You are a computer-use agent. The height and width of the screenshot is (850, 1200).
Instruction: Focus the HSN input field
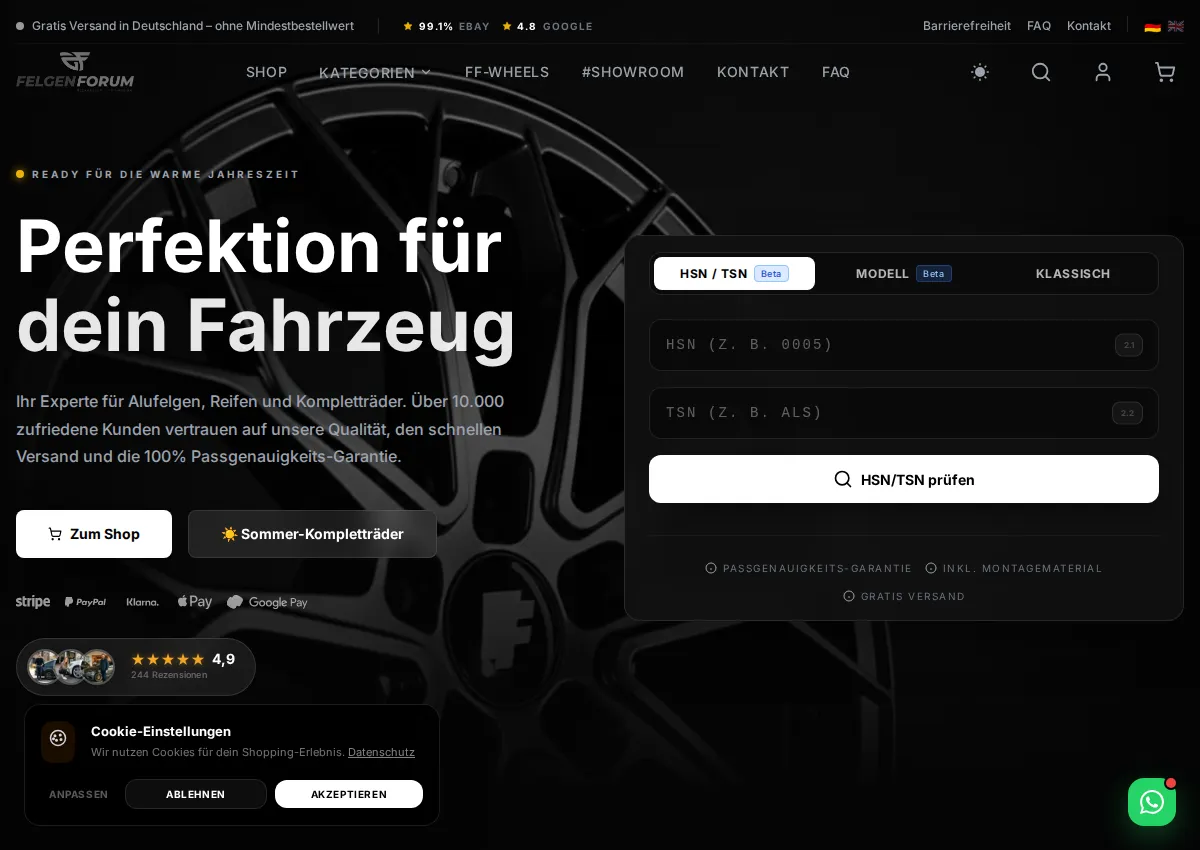[904, 345]
